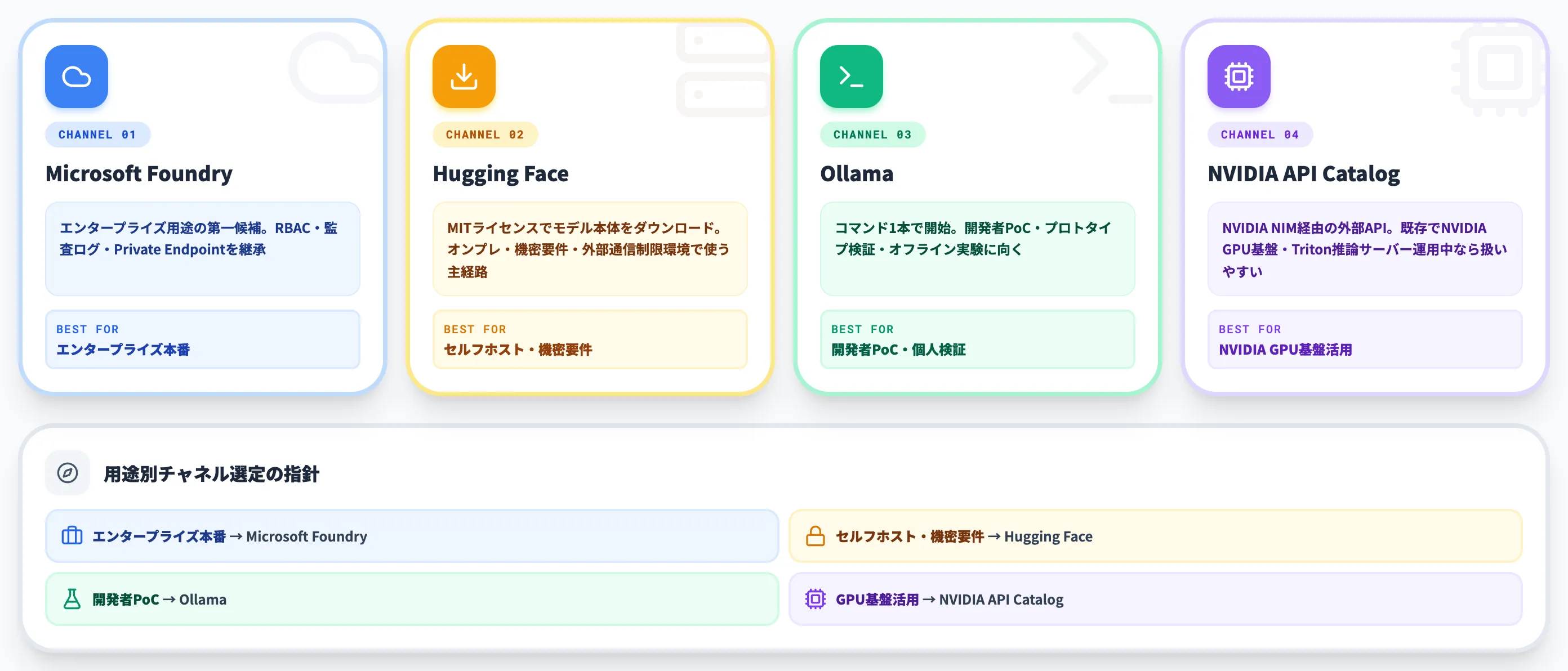This screenshot has height=671, width=1568.
Task: Click the purple chip icon for NVIDIA API Catalog
Action: point(1239,77)
